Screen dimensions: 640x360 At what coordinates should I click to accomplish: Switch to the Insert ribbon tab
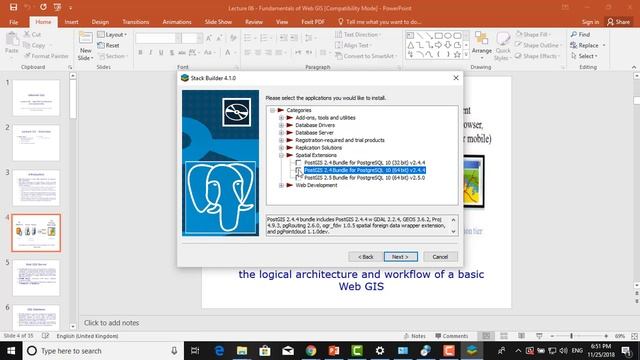pyautogui.click(x=71, y=22)
